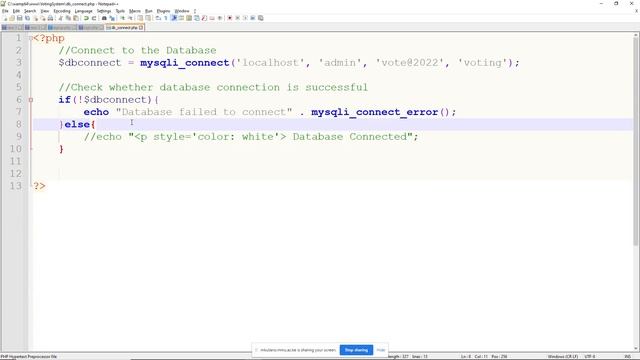The width and height of the screenshot is (640, 360).
Task: Click Stop sharing button
Action: (x=356, y=350)
